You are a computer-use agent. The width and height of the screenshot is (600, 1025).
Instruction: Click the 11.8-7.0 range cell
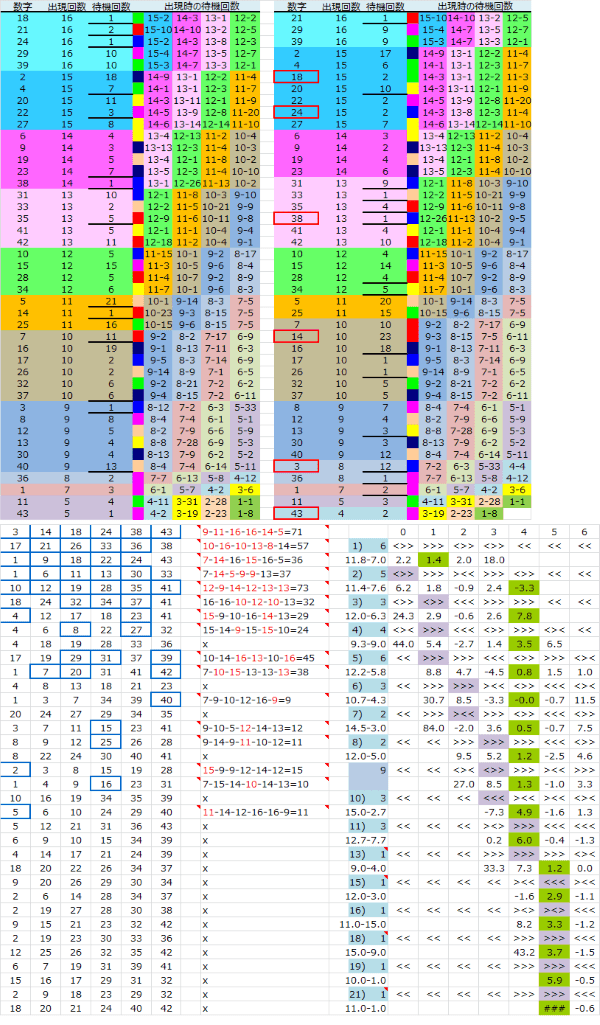point(368,560)
